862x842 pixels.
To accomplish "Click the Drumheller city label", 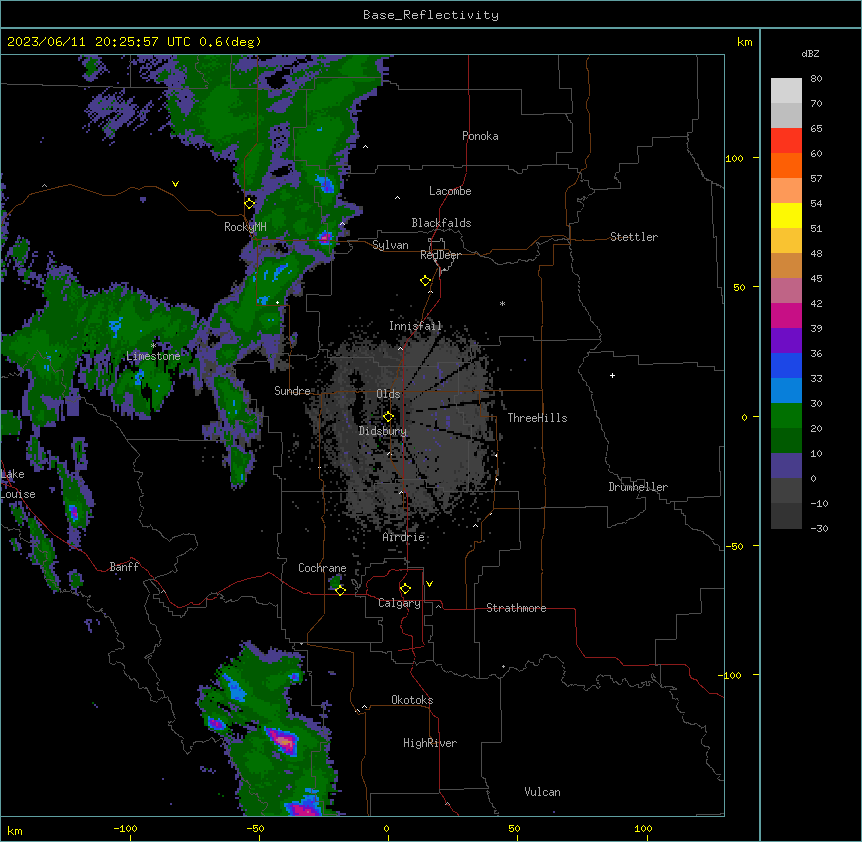I will click(x=638, y=487).
